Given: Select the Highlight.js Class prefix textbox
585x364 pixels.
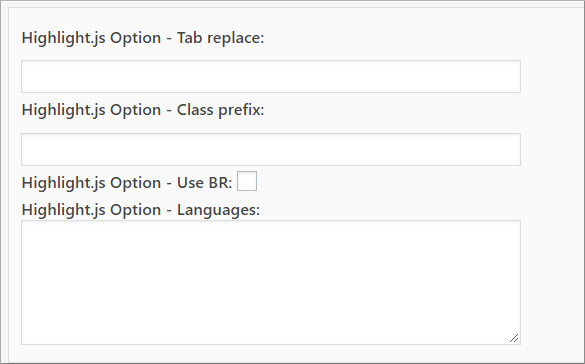Looking at the screenshot, I should pyautogui.click(x=271, y=149).
